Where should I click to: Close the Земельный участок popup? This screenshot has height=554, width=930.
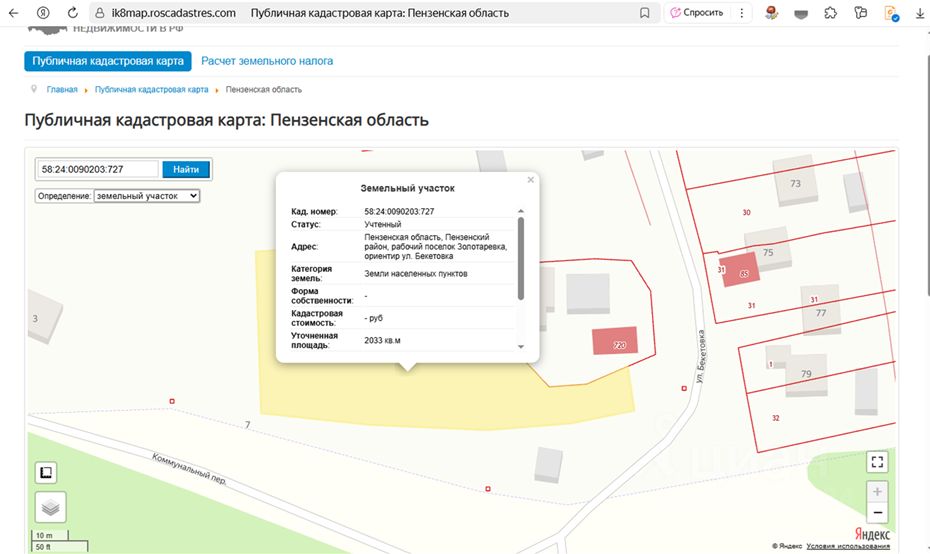tap(531, 180)
